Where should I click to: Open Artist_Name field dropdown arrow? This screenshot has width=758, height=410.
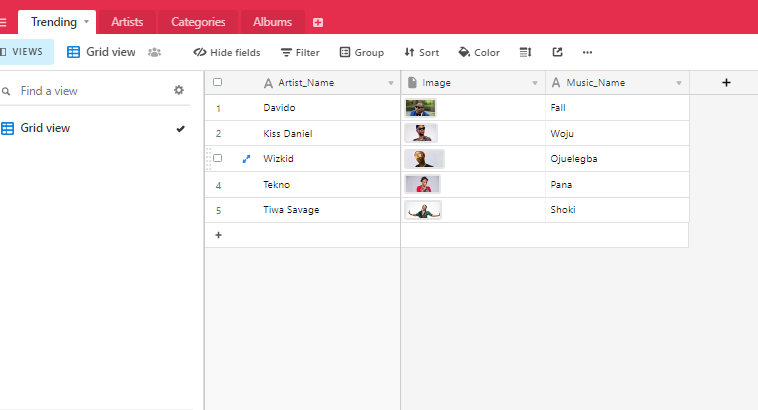[x=391, y=83]
